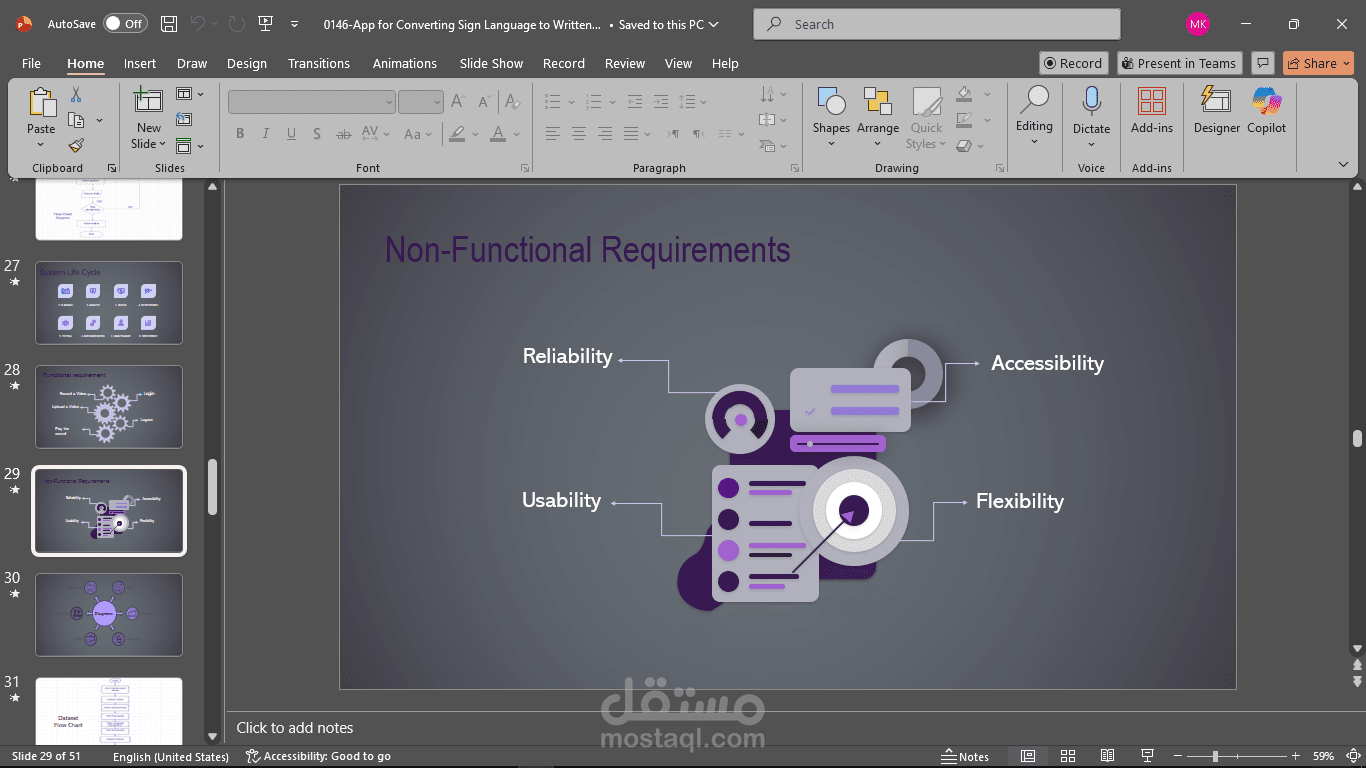Open Font dialog launcher
Viewport: 1366px width, 768px height.
pos(525,168)
